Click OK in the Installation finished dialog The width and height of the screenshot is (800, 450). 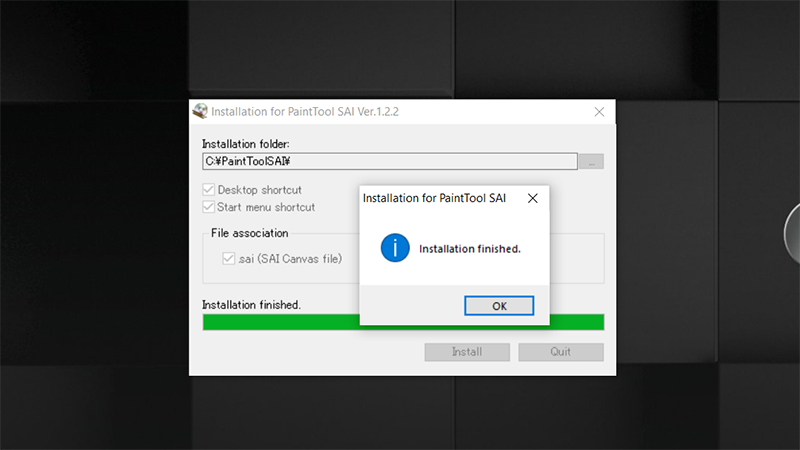(x=499, y=306)
